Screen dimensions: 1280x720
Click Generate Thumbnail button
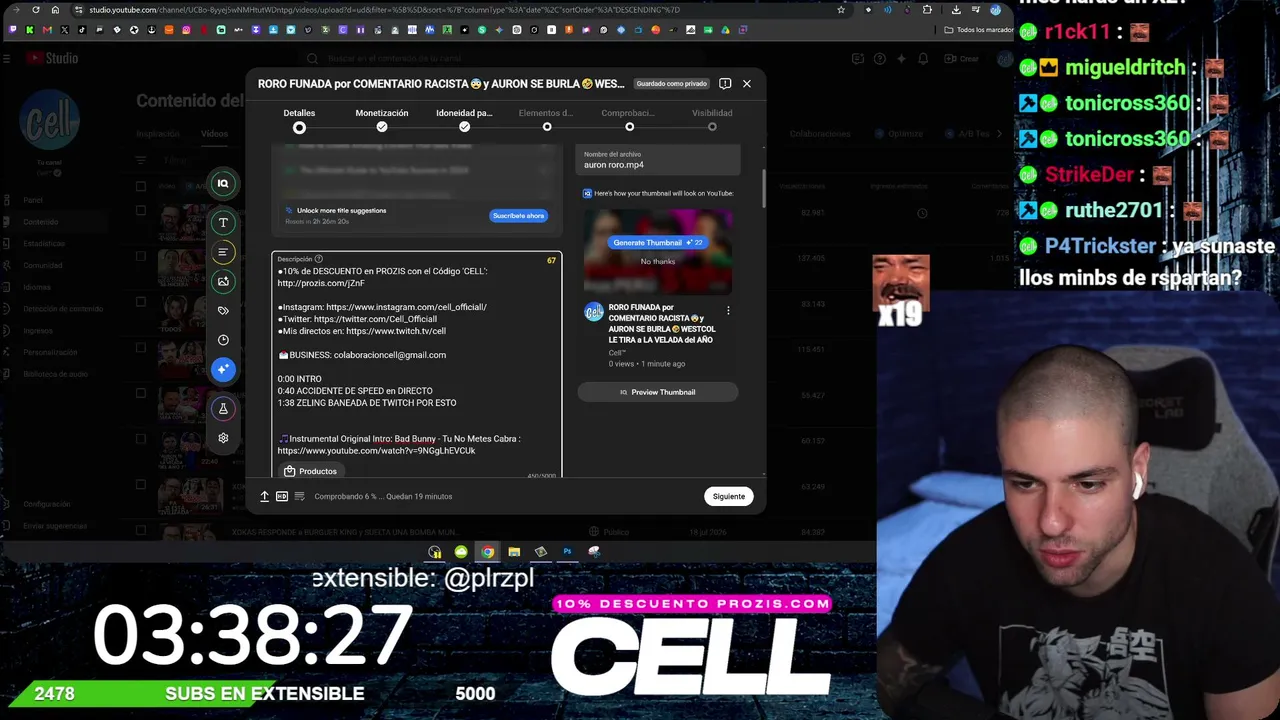pos(658,242)
